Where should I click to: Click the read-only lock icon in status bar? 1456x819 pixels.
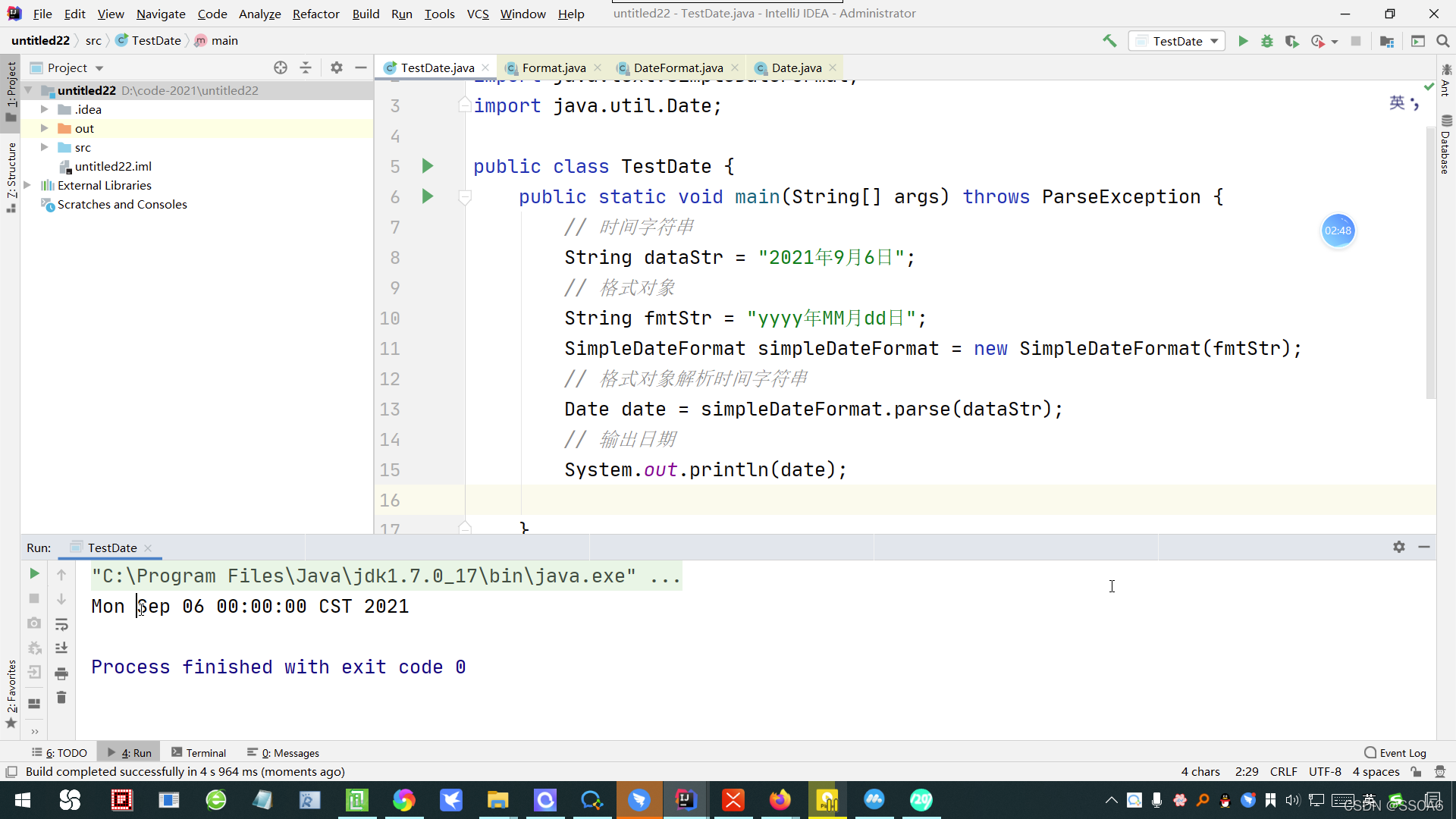[1416, 771]
